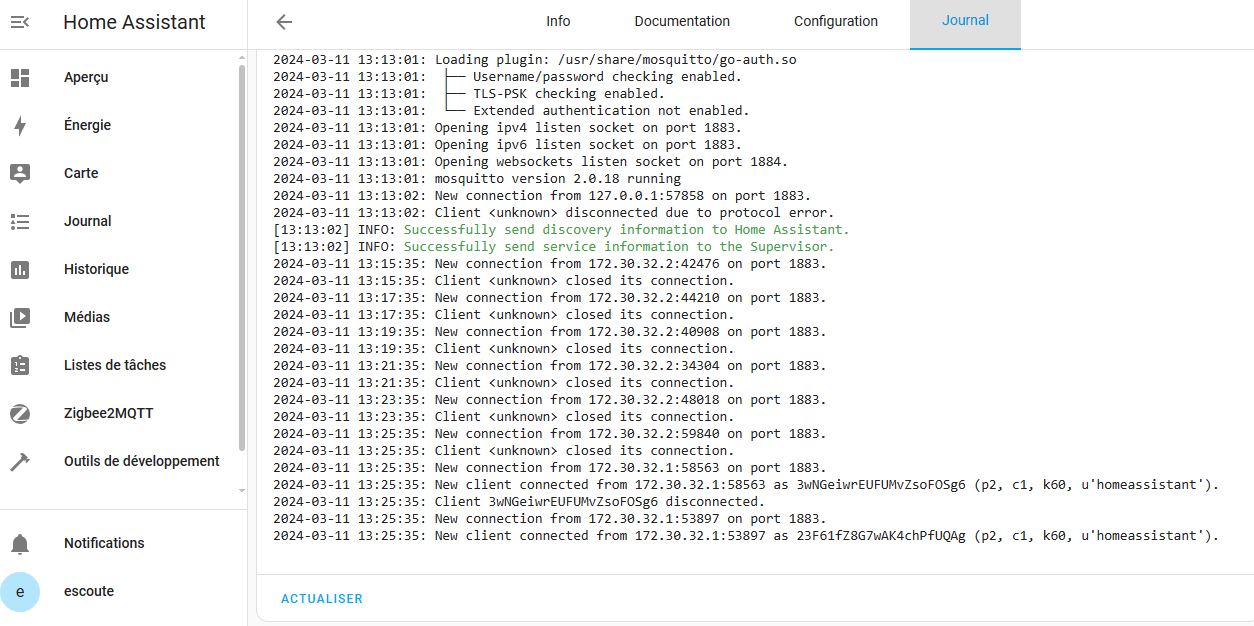Click 'Successfully send discovery information to Home Assistant'

coord(561,230)
